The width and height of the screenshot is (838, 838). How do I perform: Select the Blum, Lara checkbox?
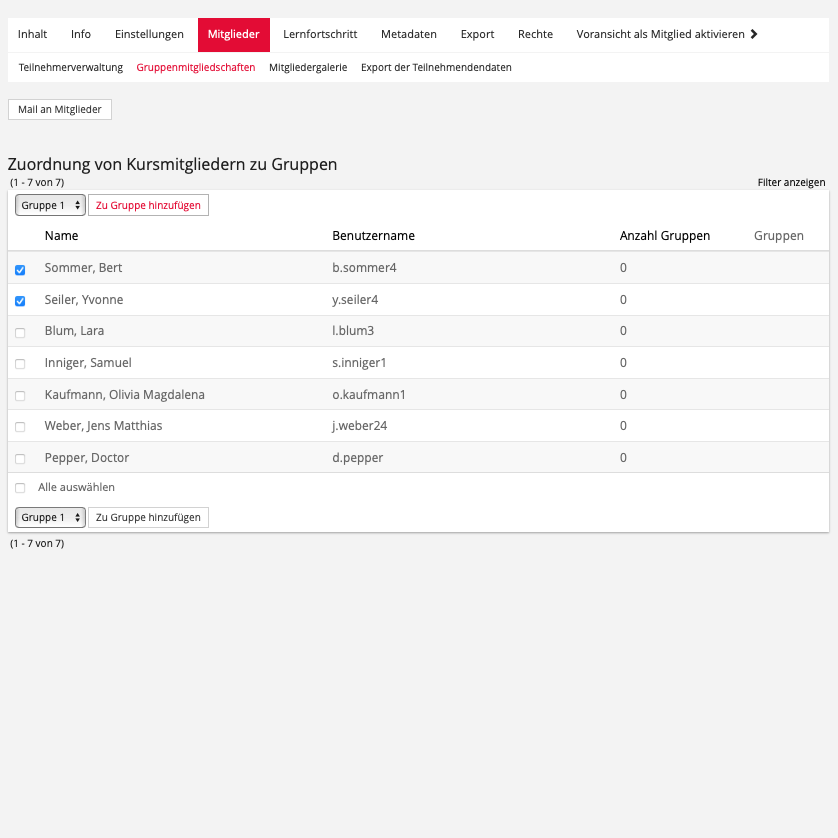pos(20,333)
